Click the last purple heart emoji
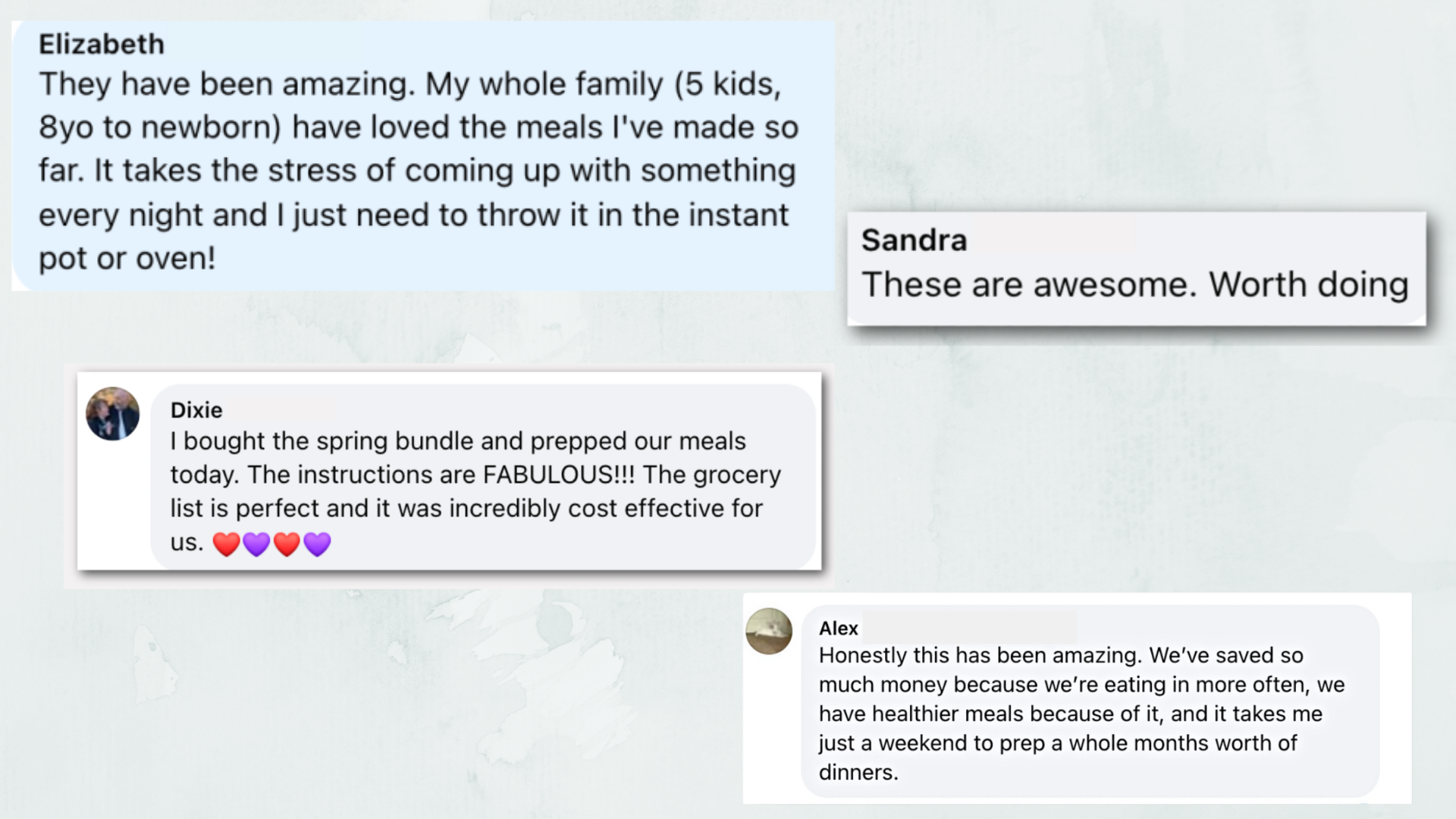The width and height of the screenshot is (1456, 819). pos(317,544)
